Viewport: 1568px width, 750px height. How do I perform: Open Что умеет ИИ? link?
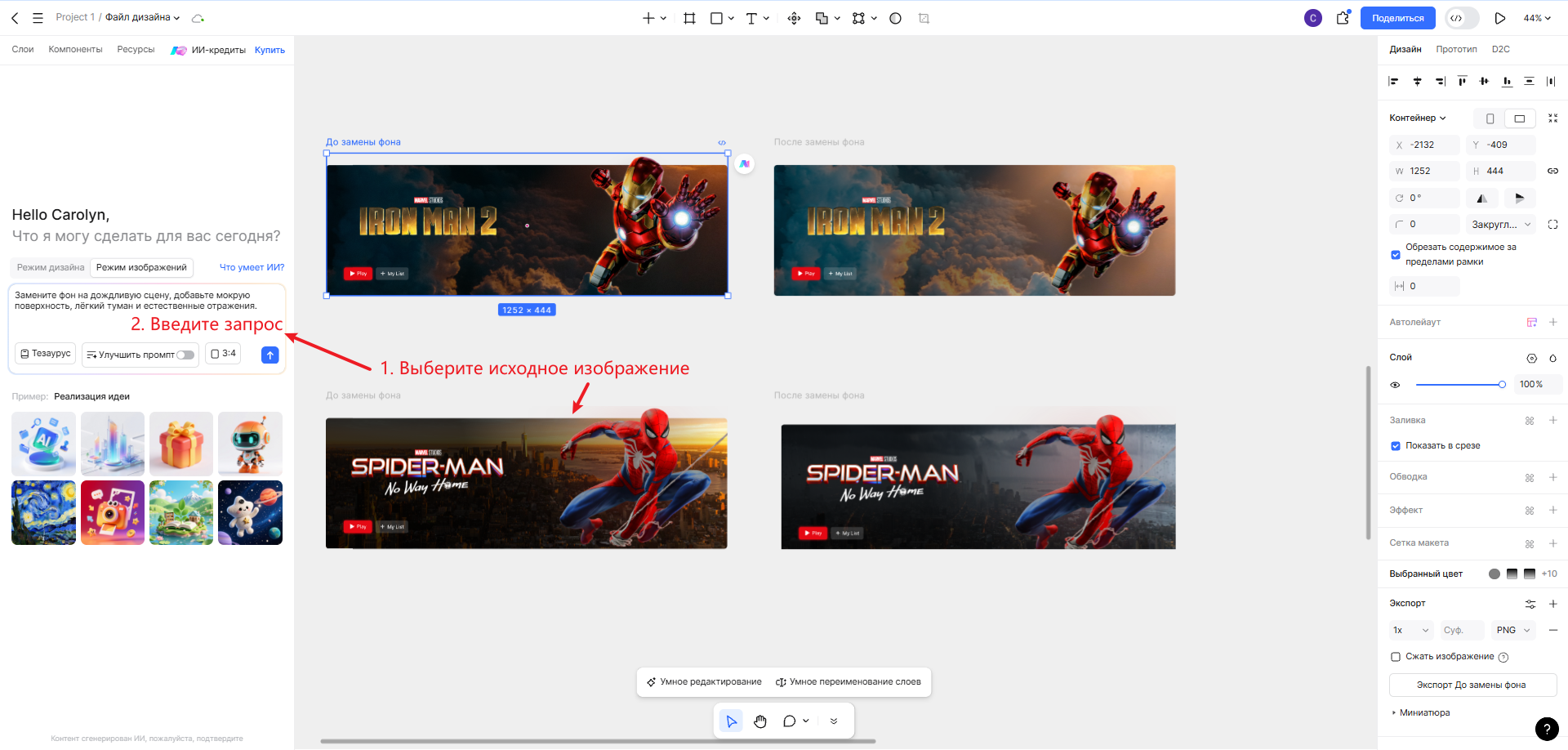coord(252,267)
